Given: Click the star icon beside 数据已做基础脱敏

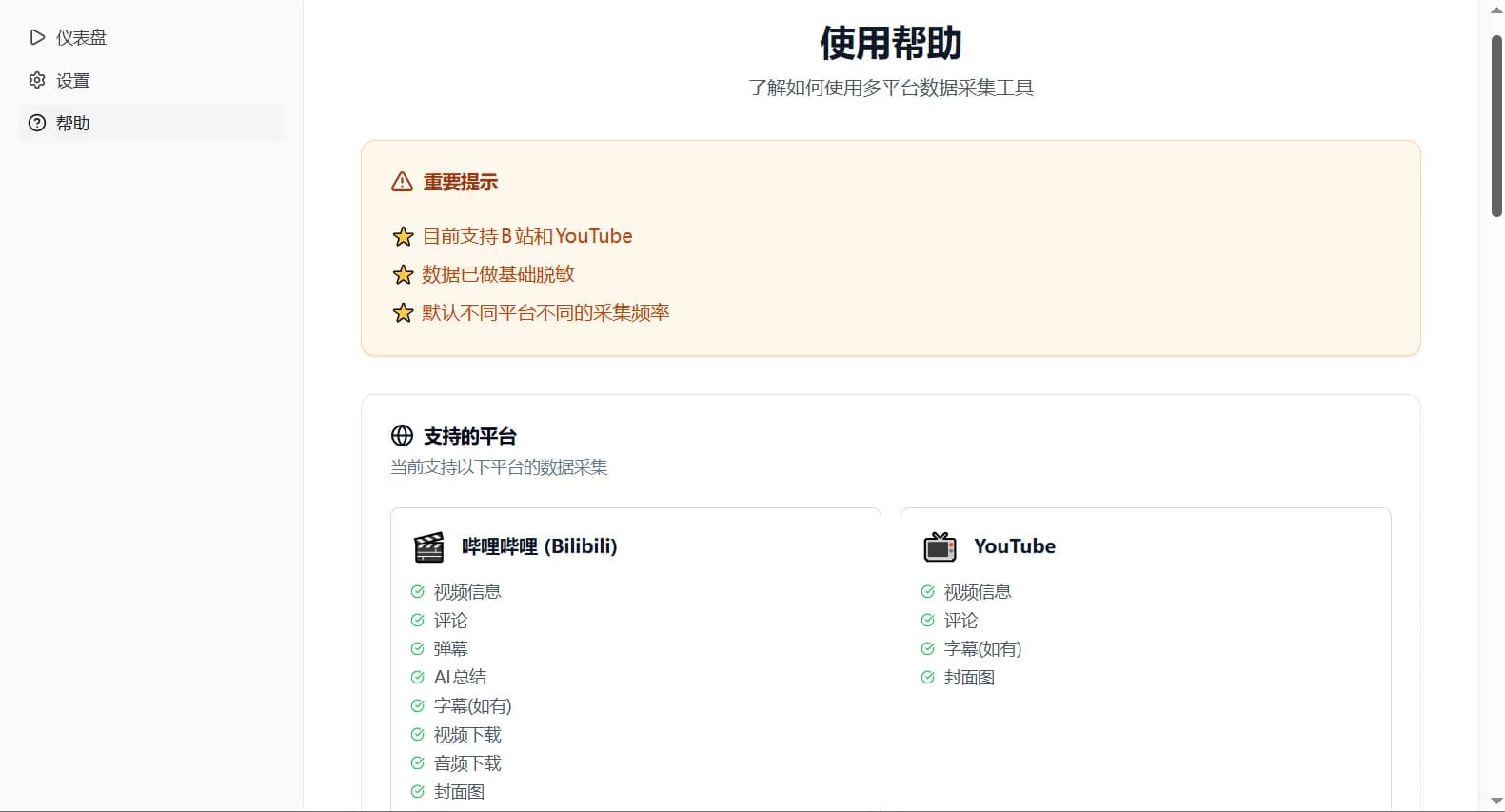Looking at the screenshot, I should pyautogui.click(x=403, y=274).
